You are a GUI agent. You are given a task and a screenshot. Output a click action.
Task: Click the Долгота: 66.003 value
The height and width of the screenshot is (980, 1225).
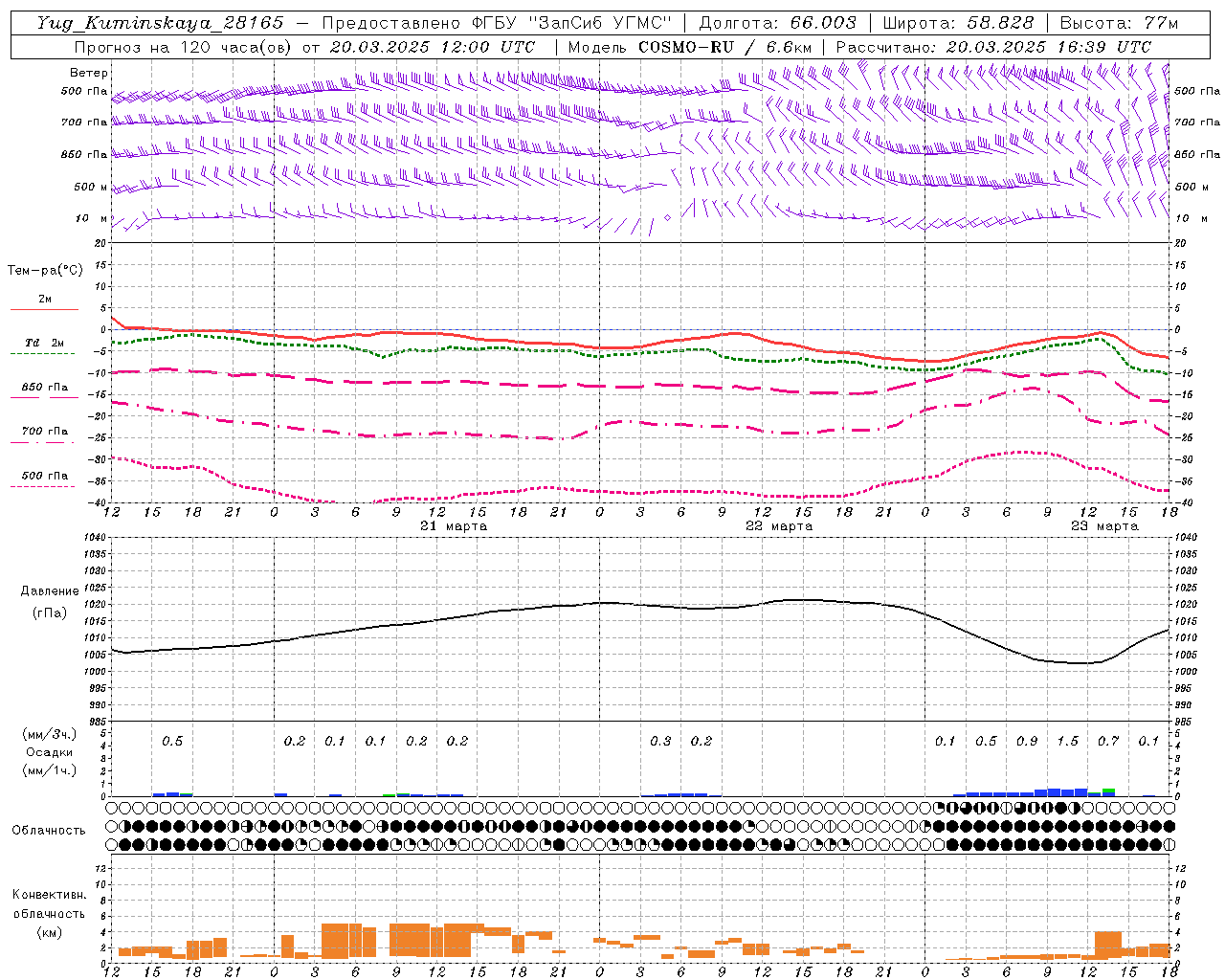pos(778,23)
